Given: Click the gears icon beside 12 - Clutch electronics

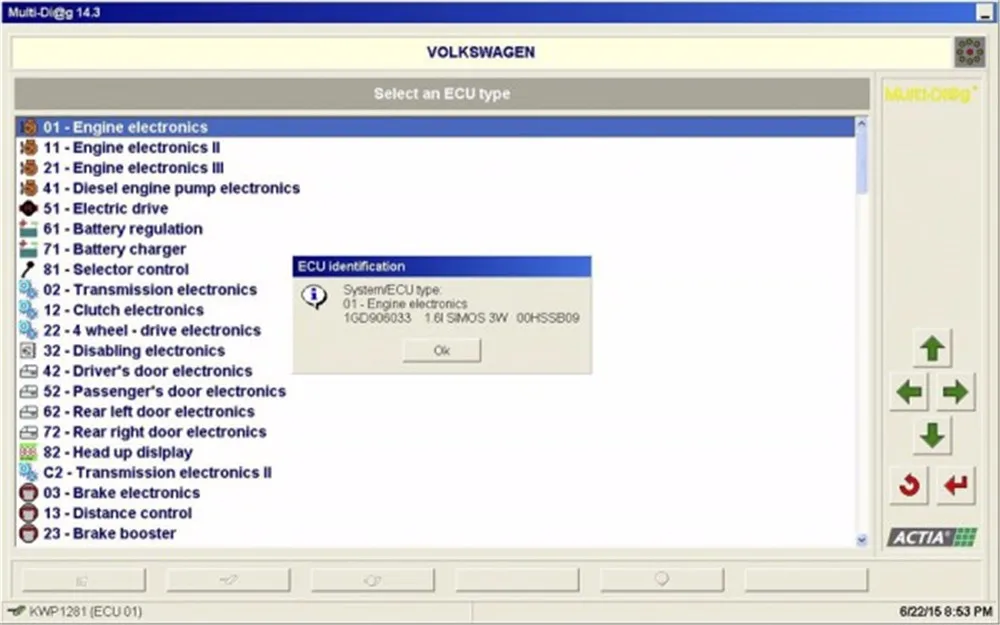Looking at the screenshot, I should click(x=28, y=310).
